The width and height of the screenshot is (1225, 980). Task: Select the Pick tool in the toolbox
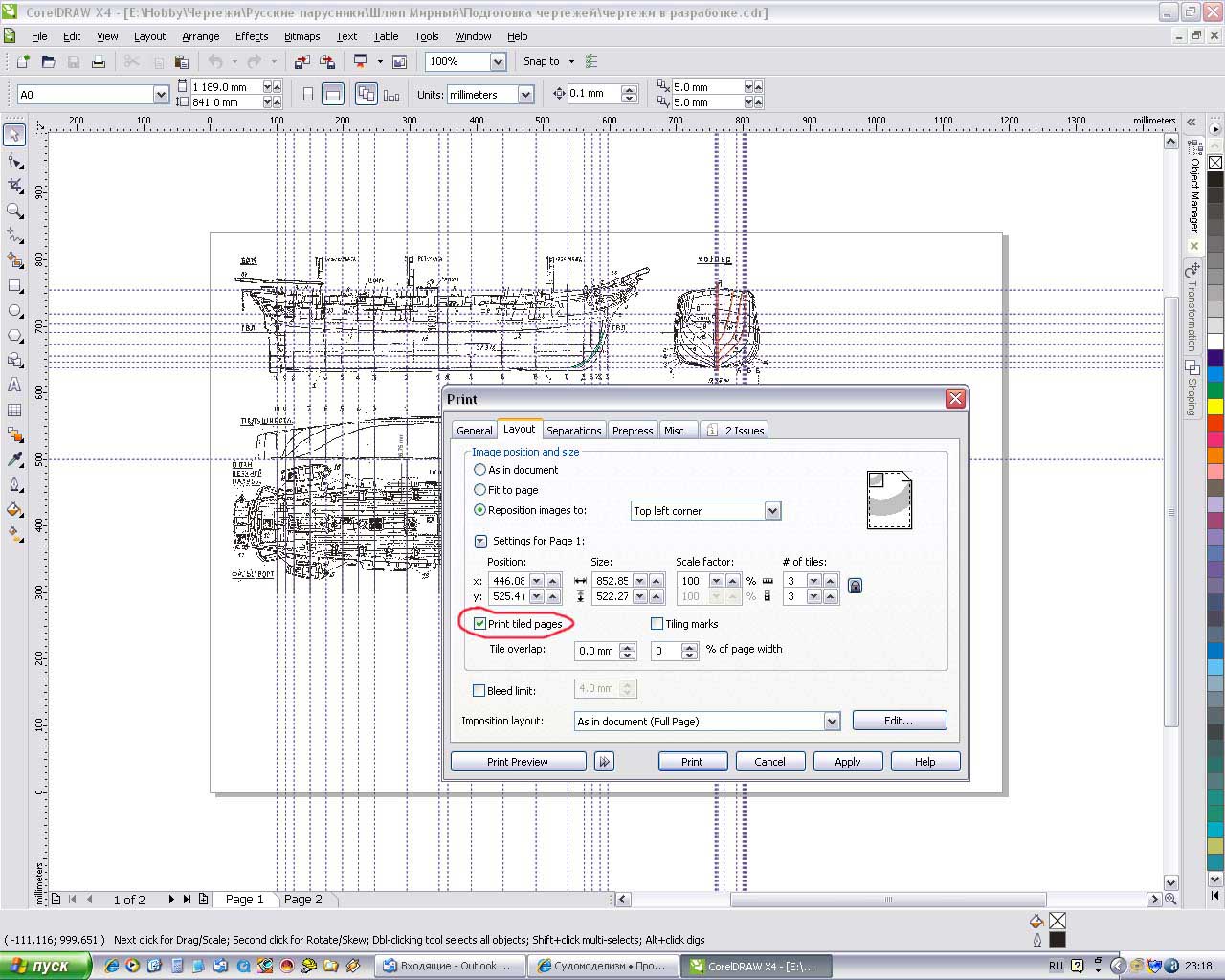pyautogui.click(x=14, y=135)
